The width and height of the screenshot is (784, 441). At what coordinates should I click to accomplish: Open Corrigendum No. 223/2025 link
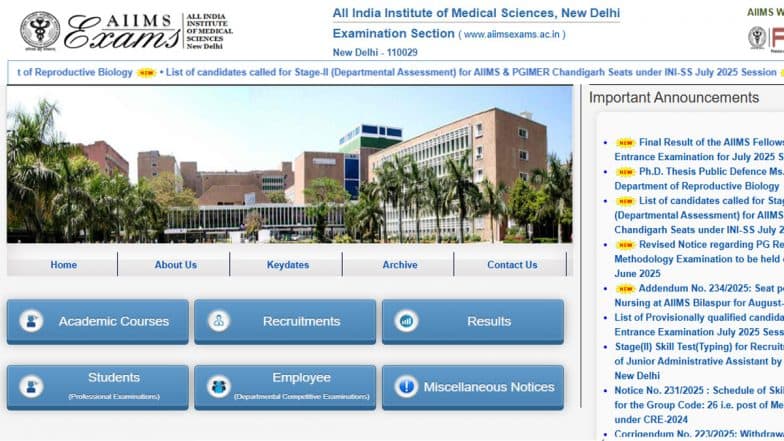[x=699, y=434]
